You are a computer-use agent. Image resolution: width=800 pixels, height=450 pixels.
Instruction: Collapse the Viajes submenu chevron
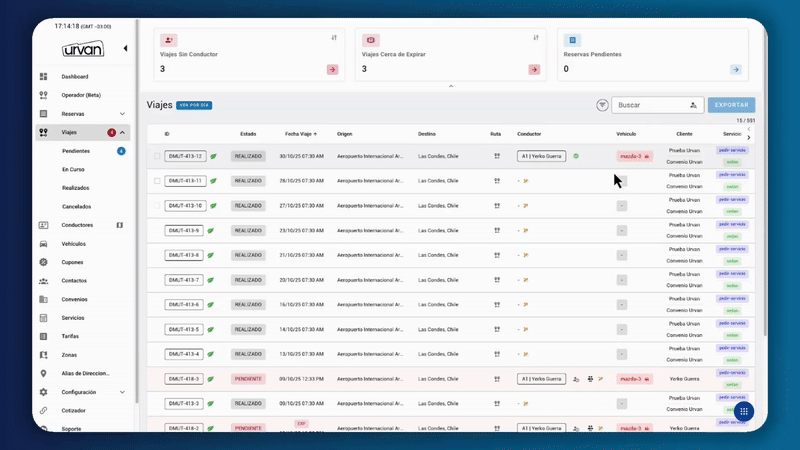coord(122,132)
